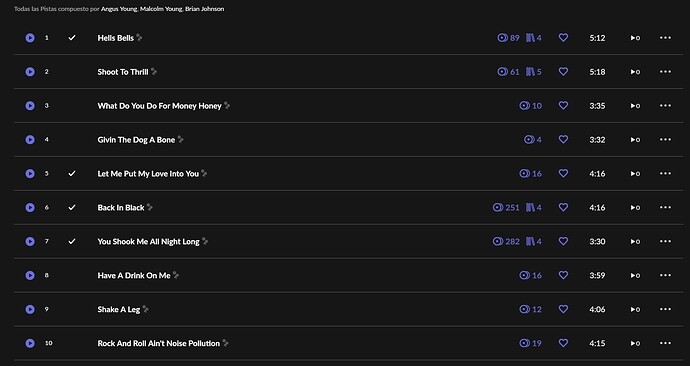This screenshot has height=366, width=690.
Task: Toggle checkmark for Let Me Put My Love Into You
Action: (72, 173)
